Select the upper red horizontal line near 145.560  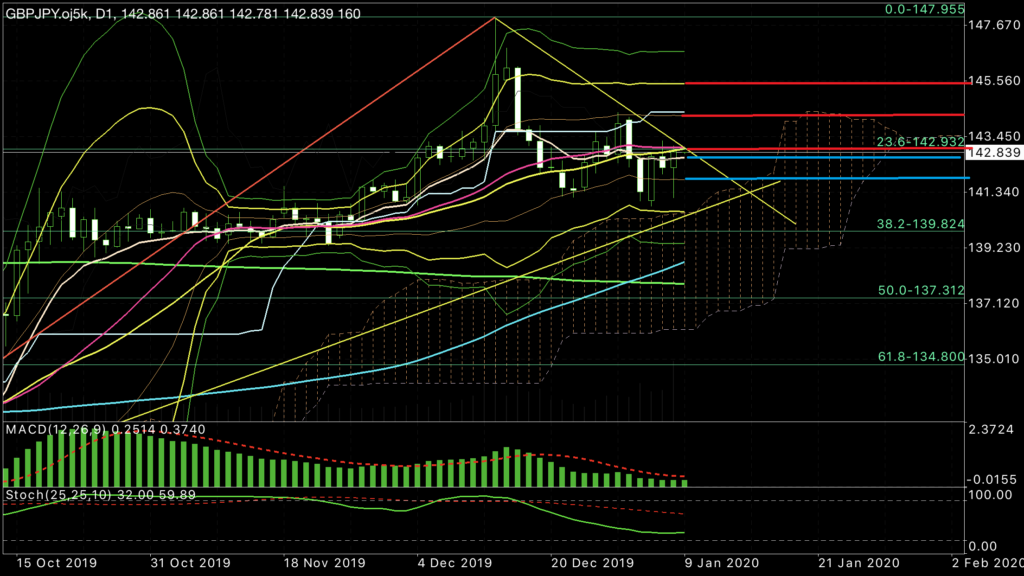click(x=825, y=83)
